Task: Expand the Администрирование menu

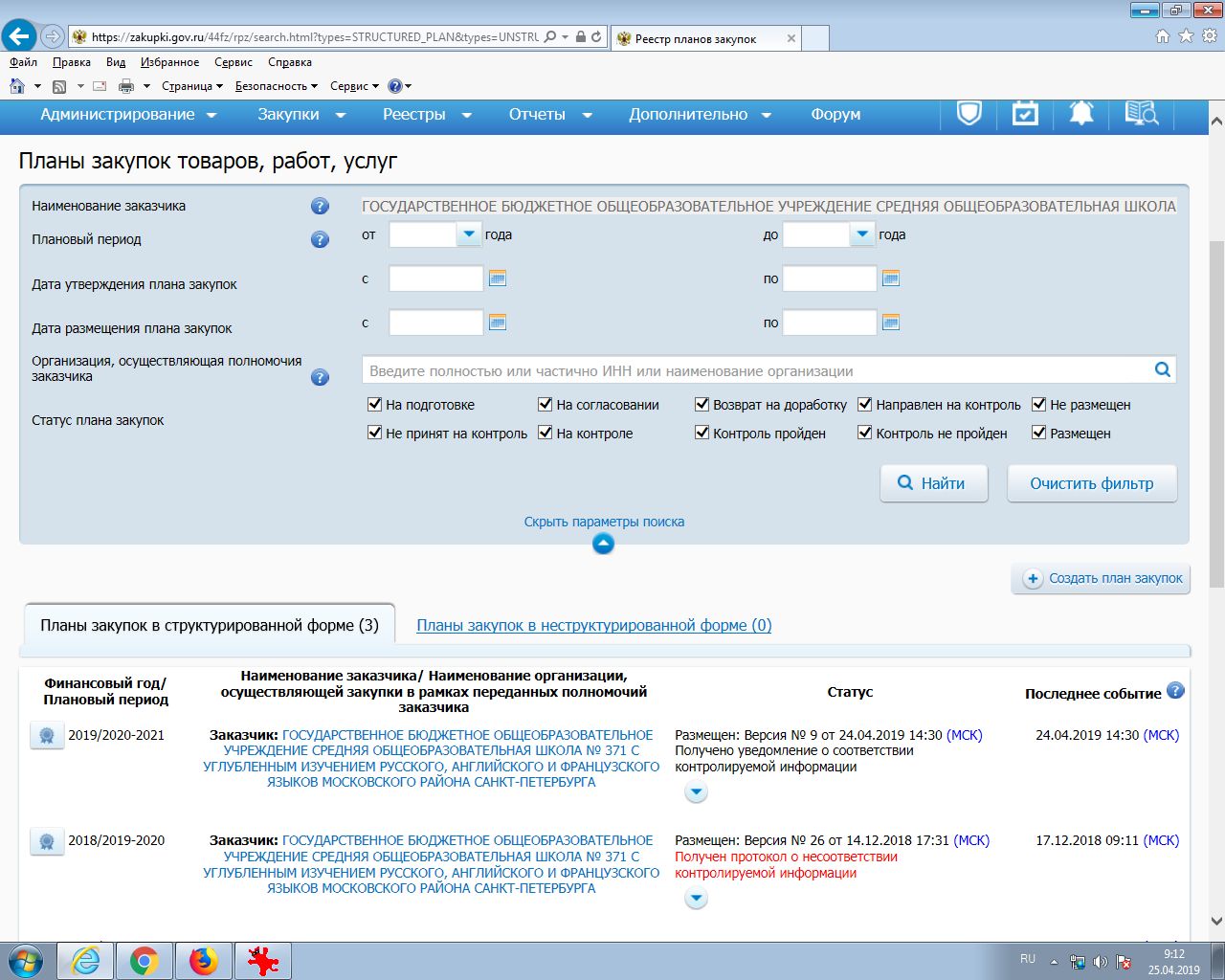Action: [x=128, y=115]
